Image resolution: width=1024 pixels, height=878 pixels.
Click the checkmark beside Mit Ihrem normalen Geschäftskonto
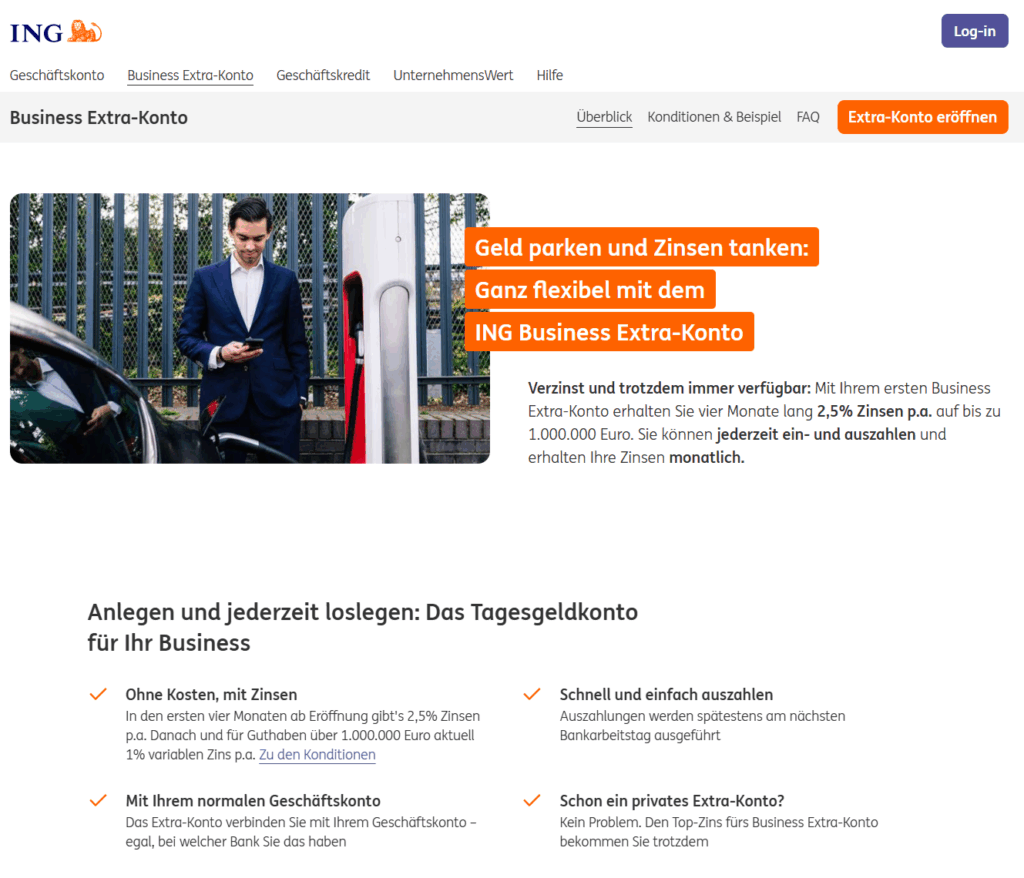click(98, 800)
